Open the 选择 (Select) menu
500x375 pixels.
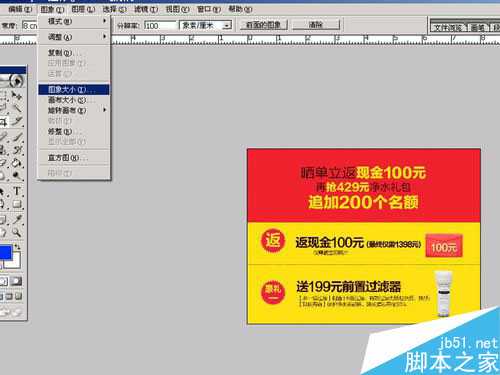coord(114,9)
